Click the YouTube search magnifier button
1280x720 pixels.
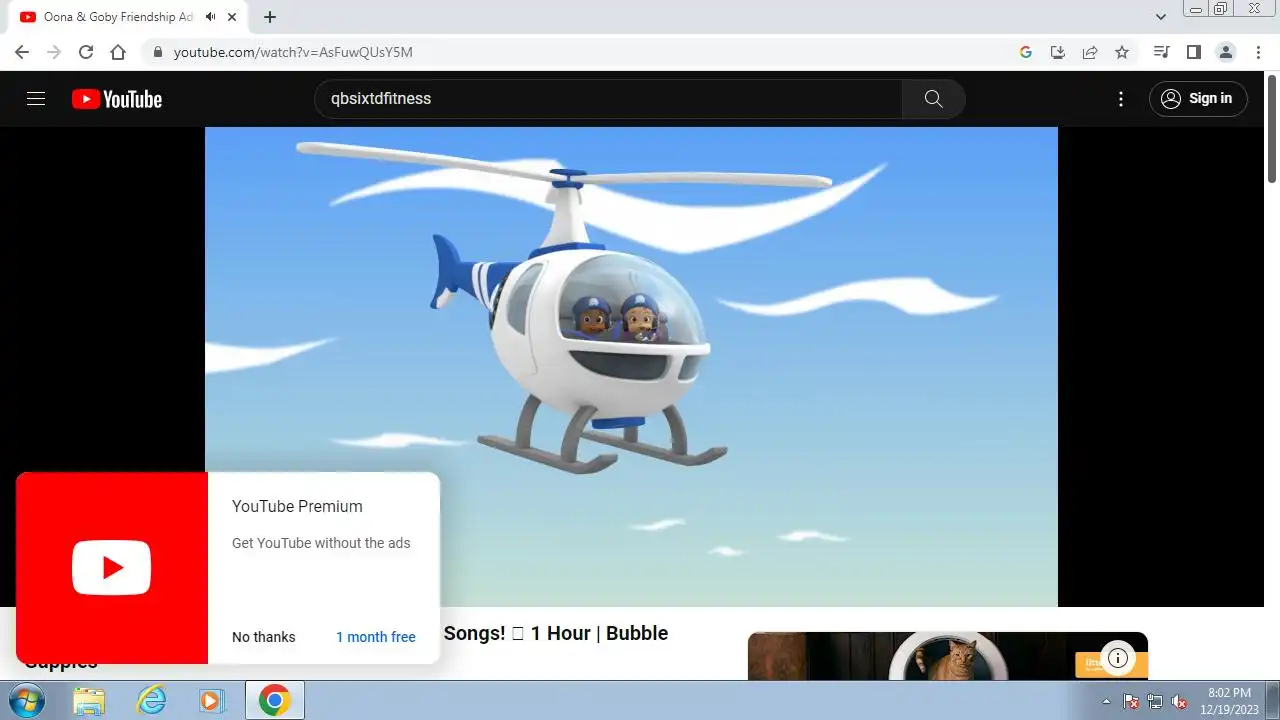(933, 99)
